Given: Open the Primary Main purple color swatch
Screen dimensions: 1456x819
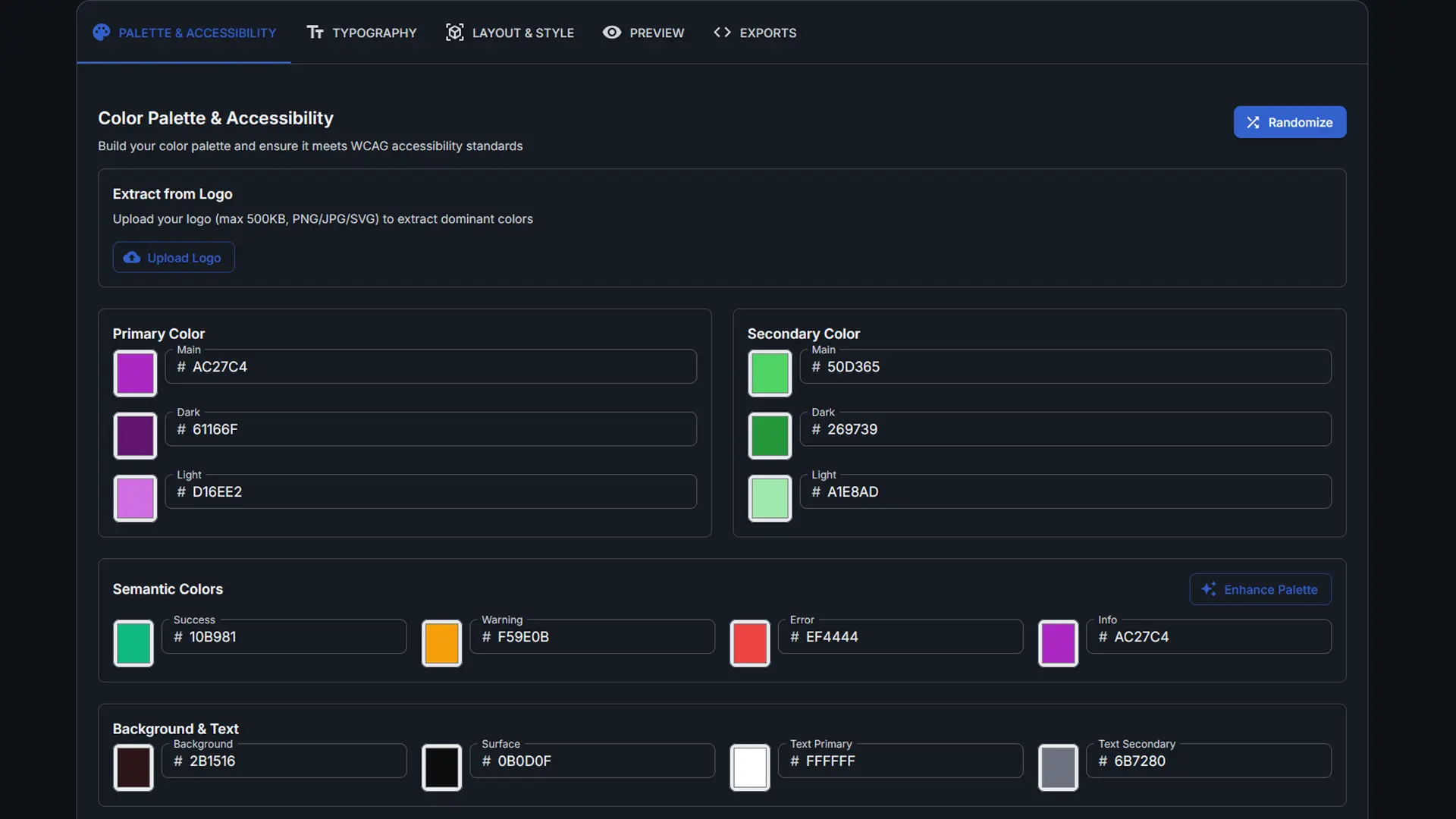Looking at the screenshot, I should [x=134, y=373].
